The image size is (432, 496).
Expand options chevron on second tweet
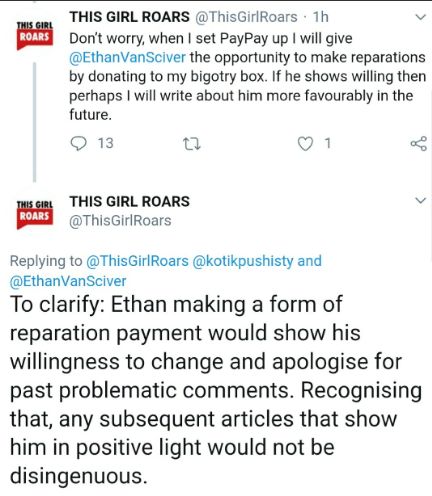(x=421, y=201)
